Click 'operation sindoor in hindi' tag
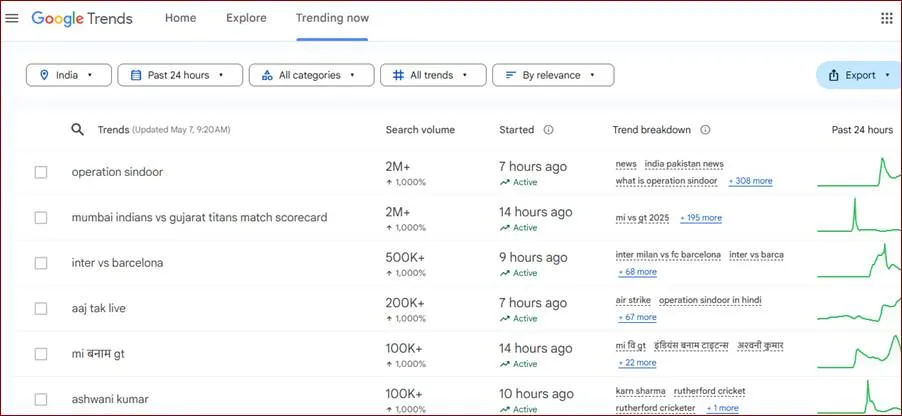This screenshot has height=416, width=902. [710, 300]
